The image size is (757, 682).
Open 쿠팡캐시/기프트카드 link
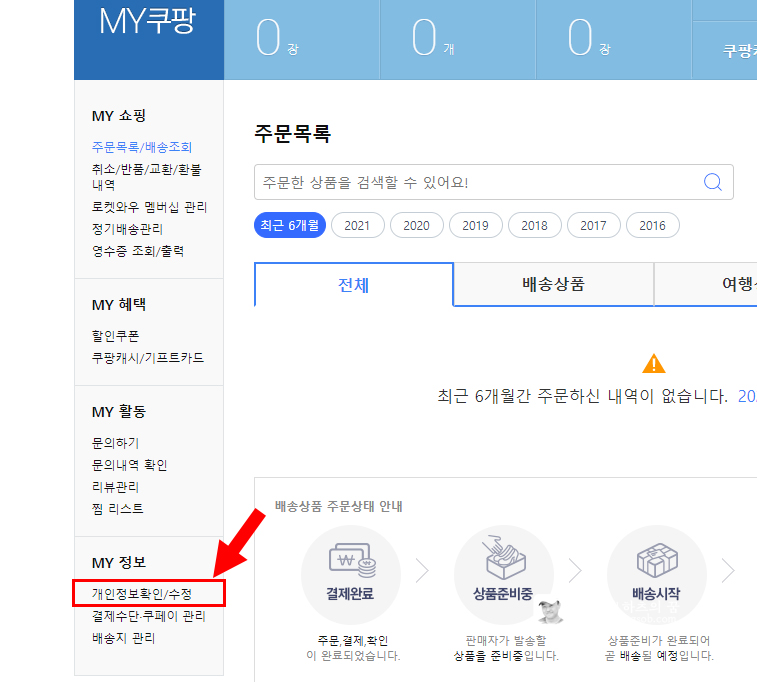click(x=148, y=358)
